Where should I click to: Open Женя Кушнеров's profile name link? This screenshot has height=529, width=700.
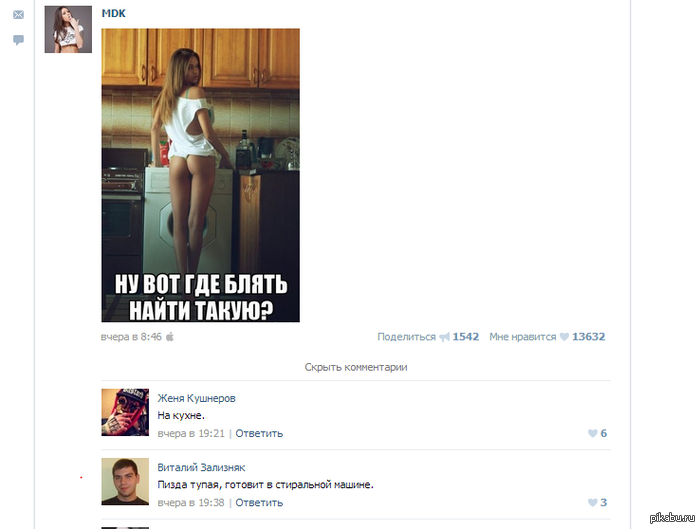click(x=196, y=398)
